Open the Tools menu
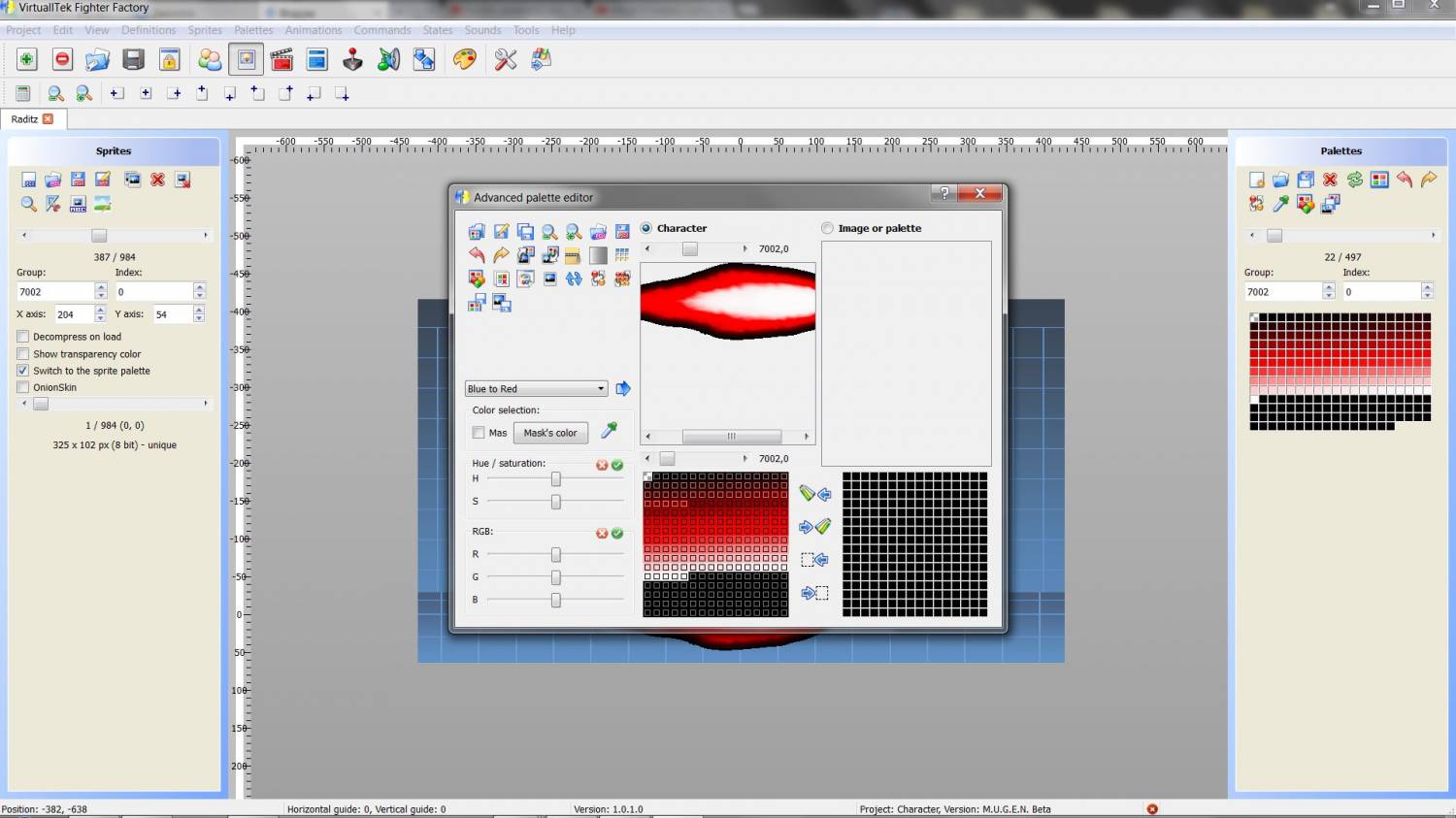The image size is (1456, 818). point(526,30)
